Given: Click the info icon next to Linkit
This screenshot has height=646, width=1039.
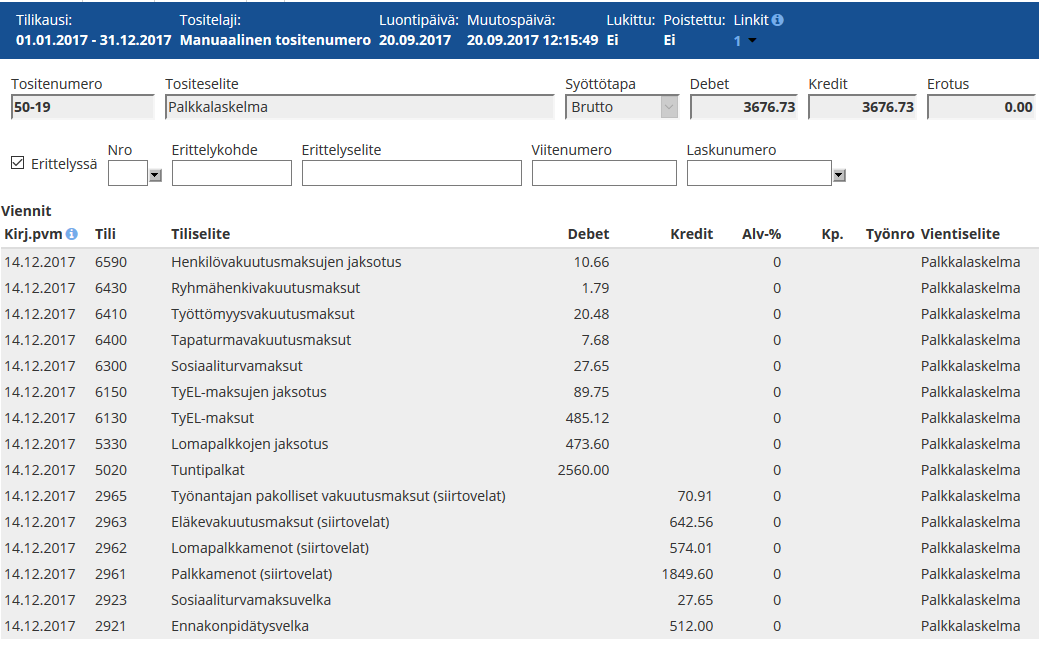Looking at the screenshot, I should (x=778, y=20).
